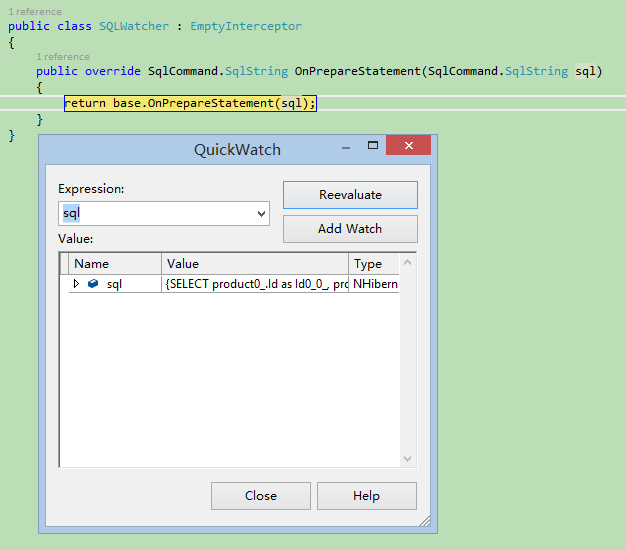
Task: Click the override keyword in the code
Action: 113,71
